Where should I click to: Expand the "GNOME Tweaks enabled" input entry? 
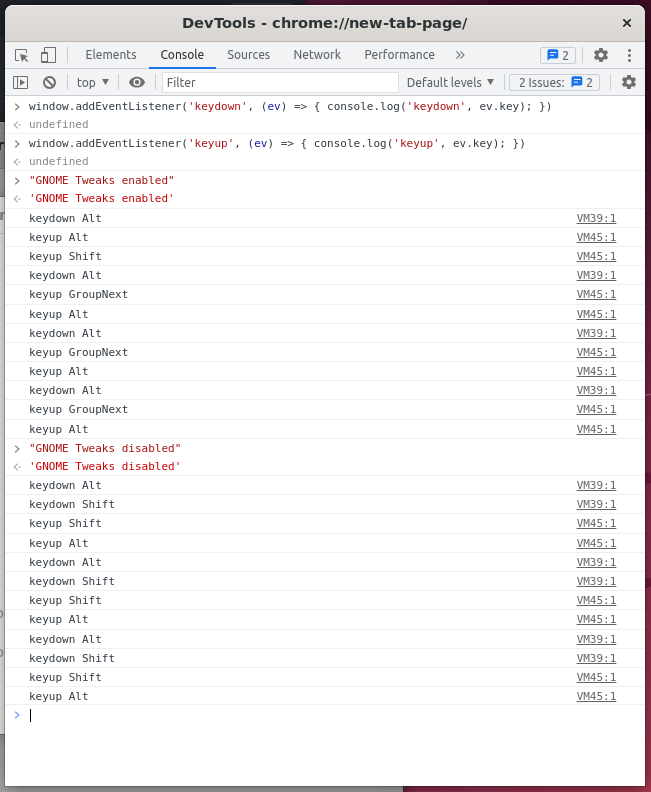(17, 180)
